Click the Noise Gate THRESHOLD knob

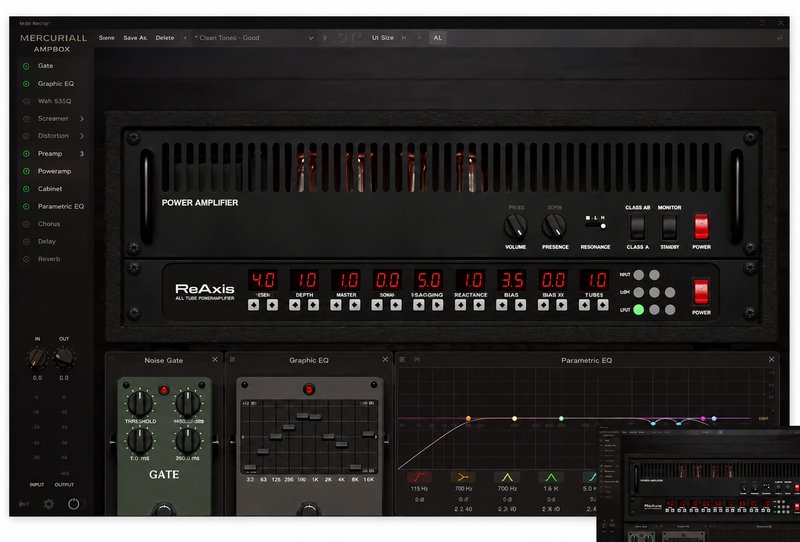(x=139, y=404)
